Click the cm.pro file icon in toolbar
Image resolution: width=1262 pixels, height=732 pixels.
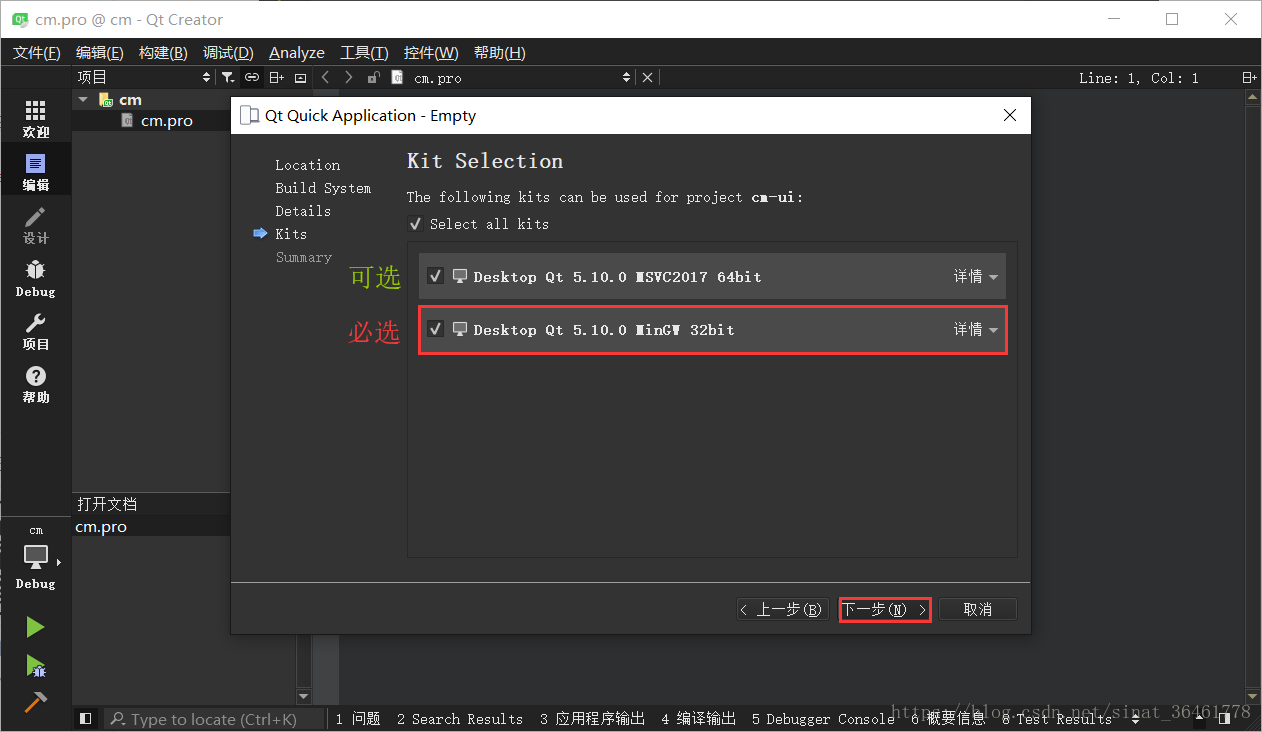pyautogui.click(x=397, y=77)
